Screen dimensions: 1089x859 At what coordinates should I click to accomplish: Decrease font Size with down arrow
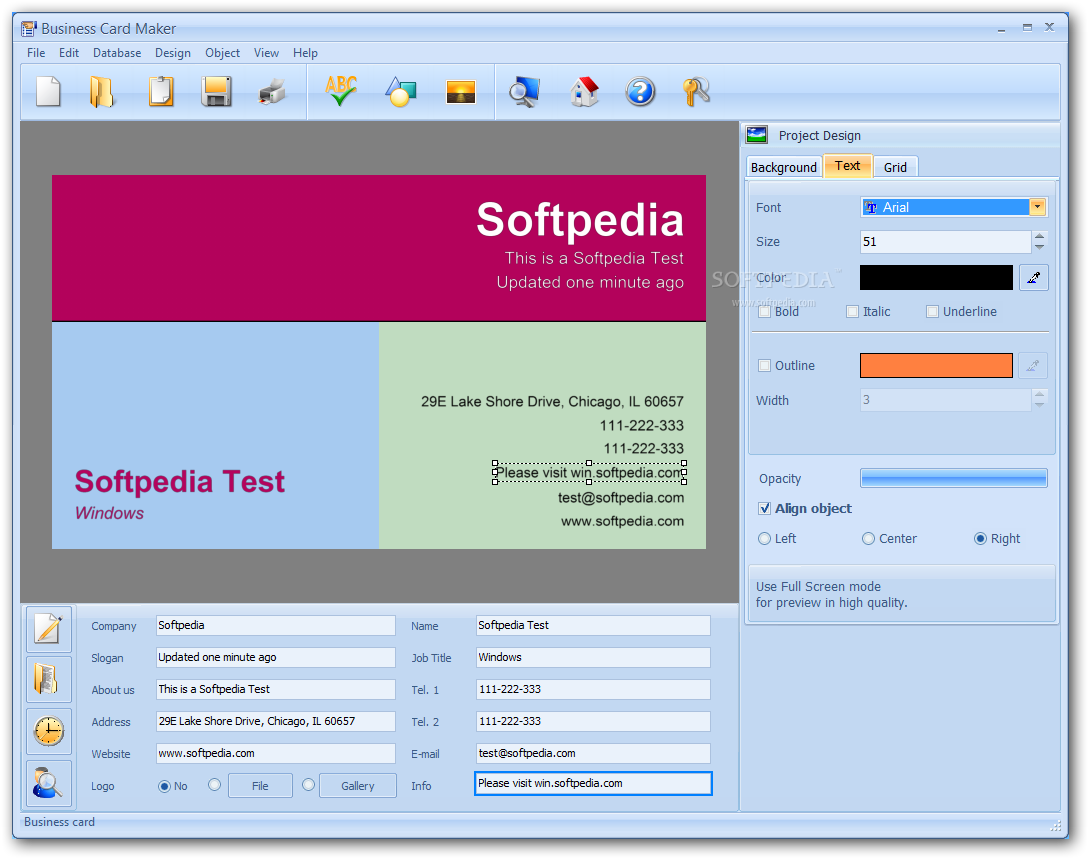[x=1039, y=247]
